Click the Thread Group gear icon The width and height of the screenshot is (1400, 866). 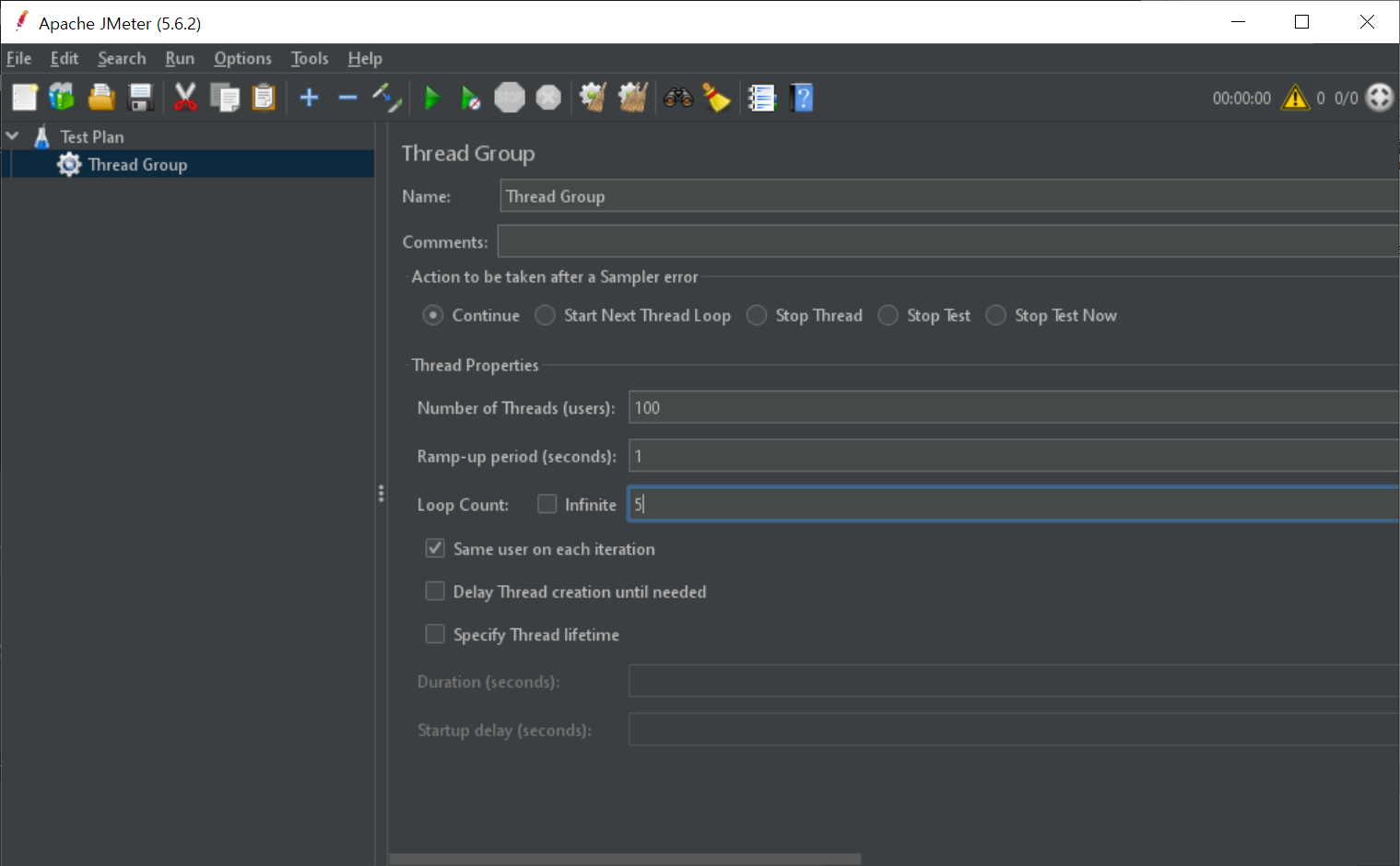69,164
